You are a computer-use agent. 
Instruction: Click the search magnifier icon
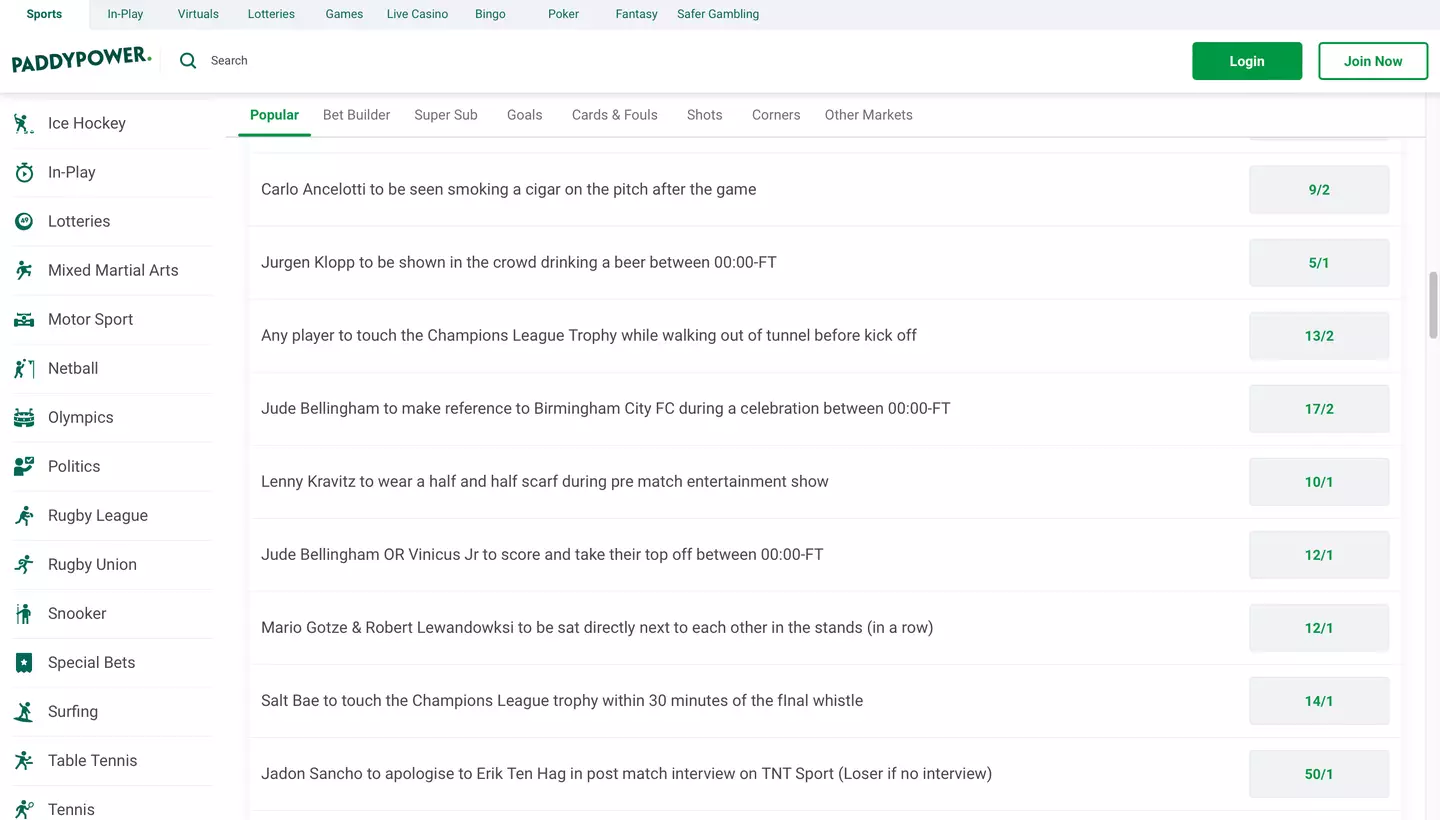pyautogui.click(x=188, y=61)
